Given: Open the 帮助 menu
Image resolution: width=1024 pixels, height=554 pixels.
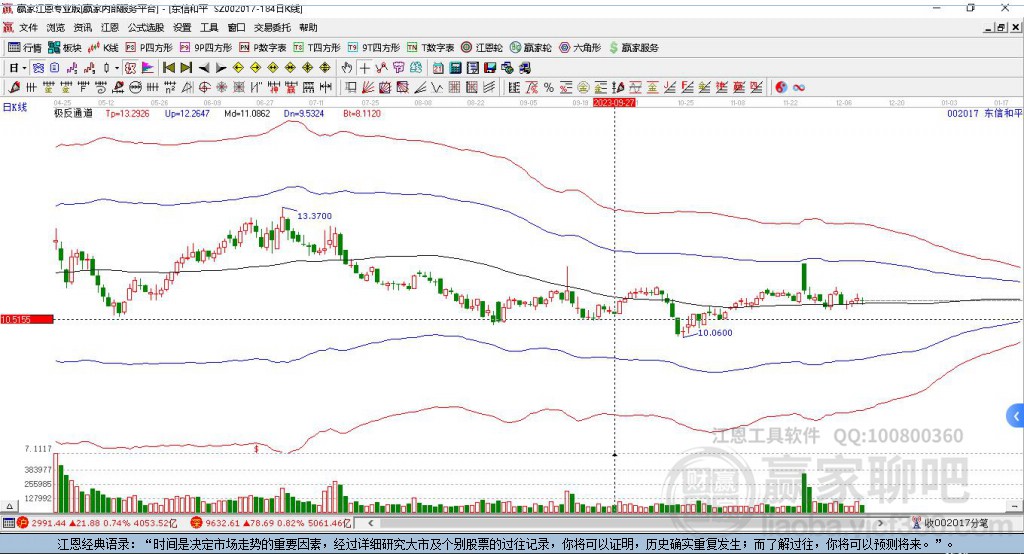Looking at the screenshot, I should tap(308, 27).
